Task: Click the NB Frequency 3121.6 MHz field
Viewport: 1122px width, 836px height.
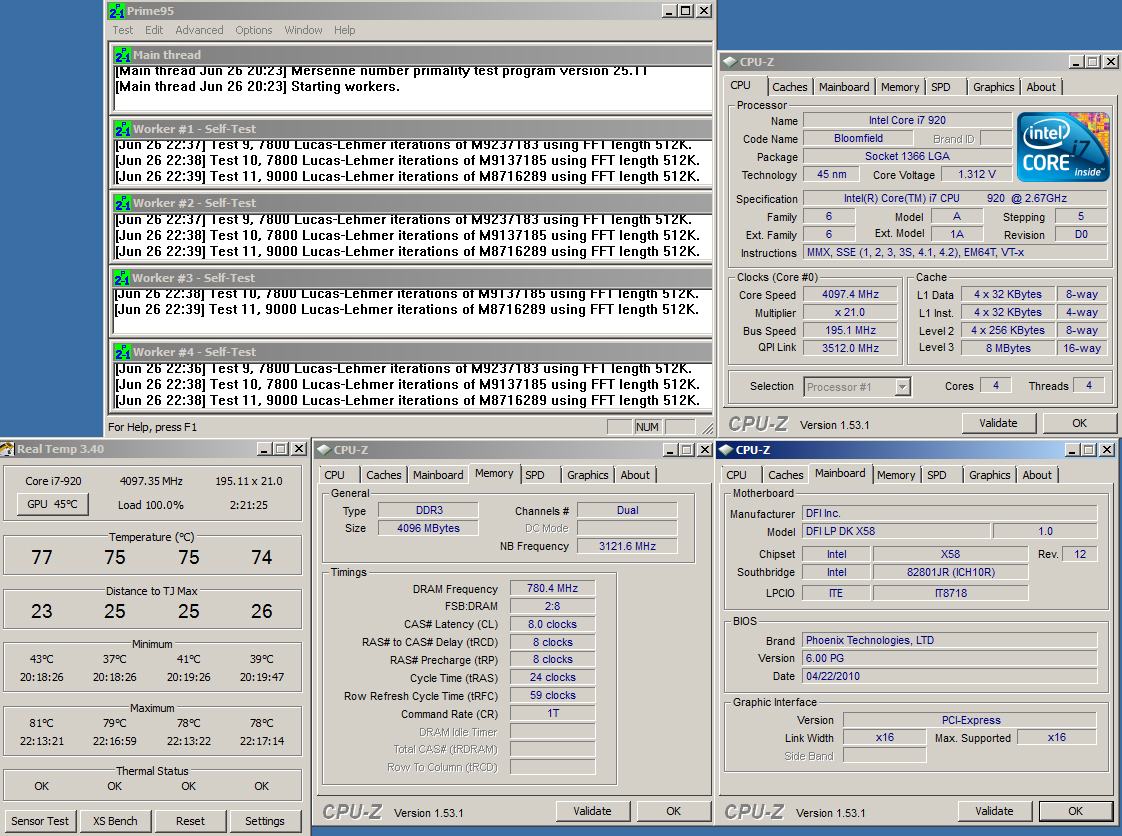Action: (627, 546)
